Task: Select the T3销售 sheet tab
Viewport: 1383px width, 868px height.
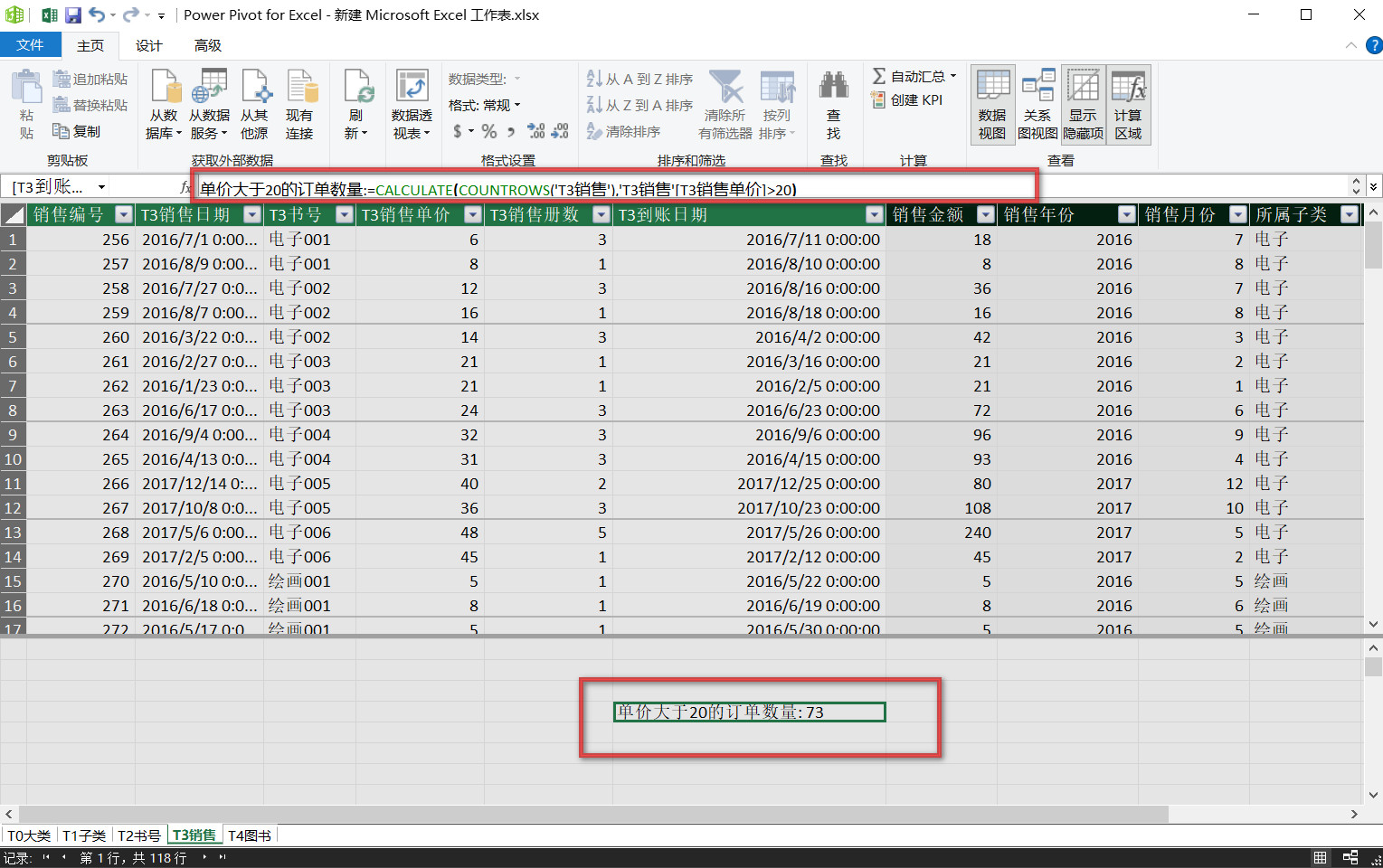Action: 194,835
